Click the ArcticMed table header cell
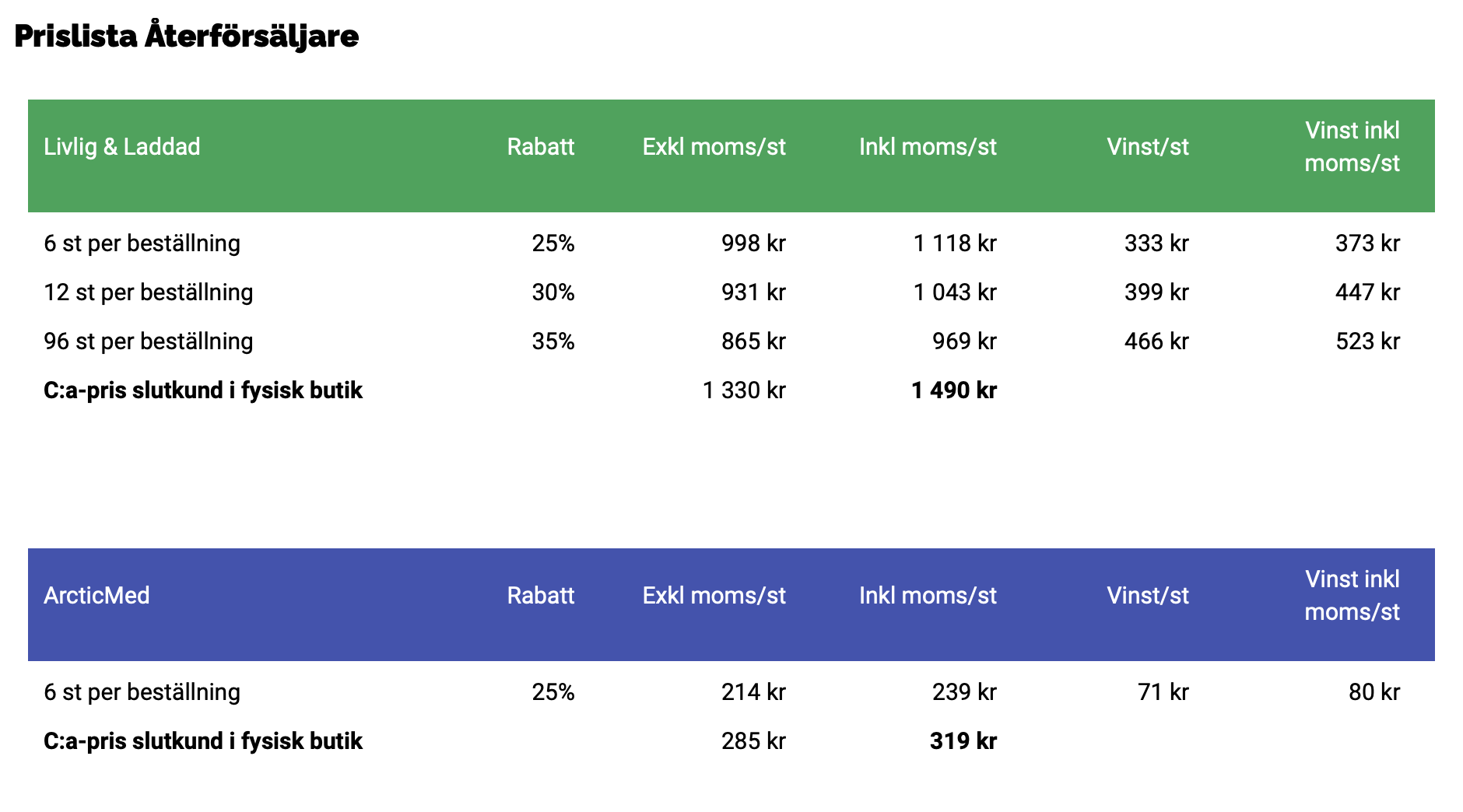 click(x=96, y=595)
